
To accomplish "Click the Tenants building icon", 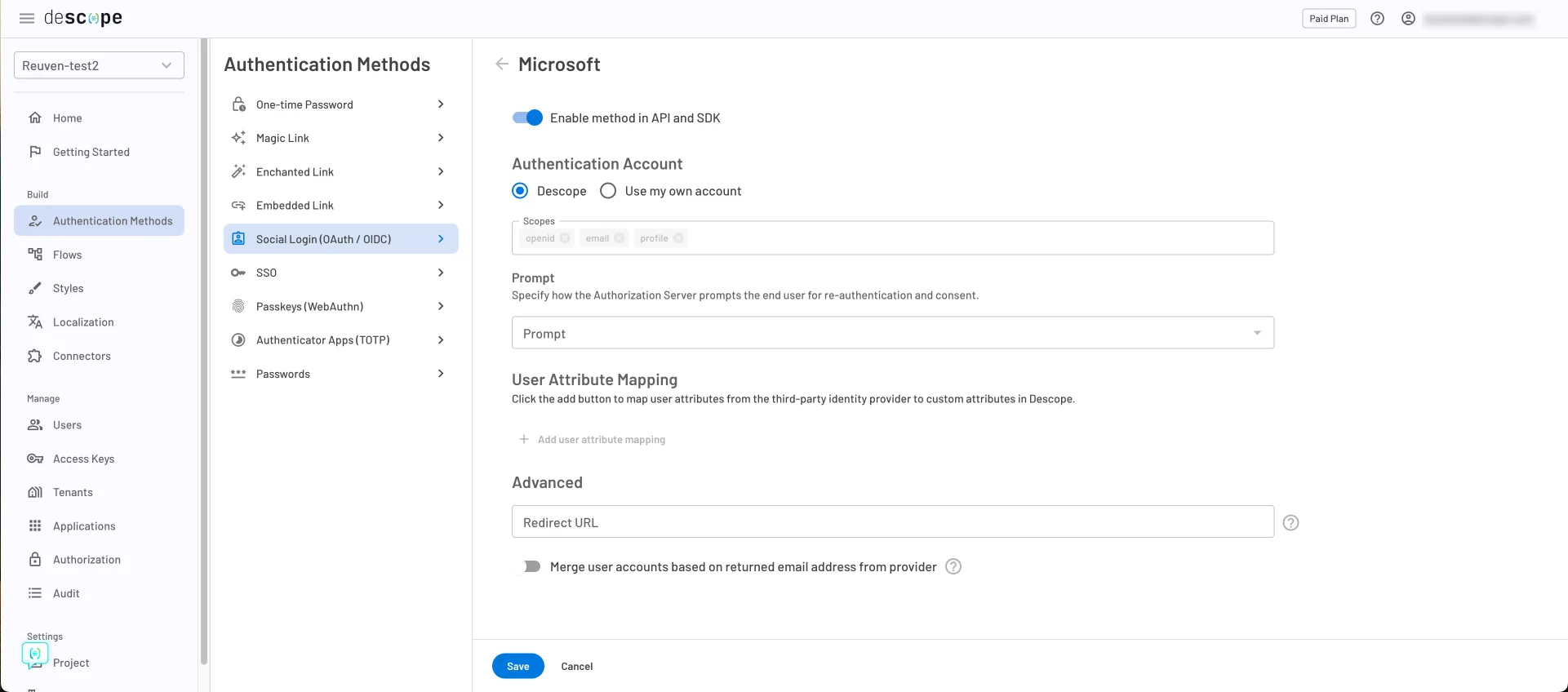I will (35, 492).
